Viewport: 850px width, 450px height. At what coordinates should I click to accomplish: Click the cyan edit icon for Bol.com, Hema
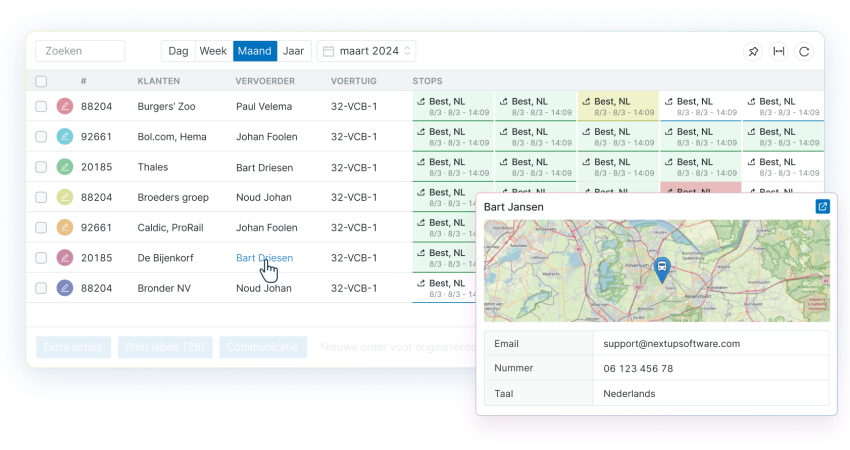65,137
